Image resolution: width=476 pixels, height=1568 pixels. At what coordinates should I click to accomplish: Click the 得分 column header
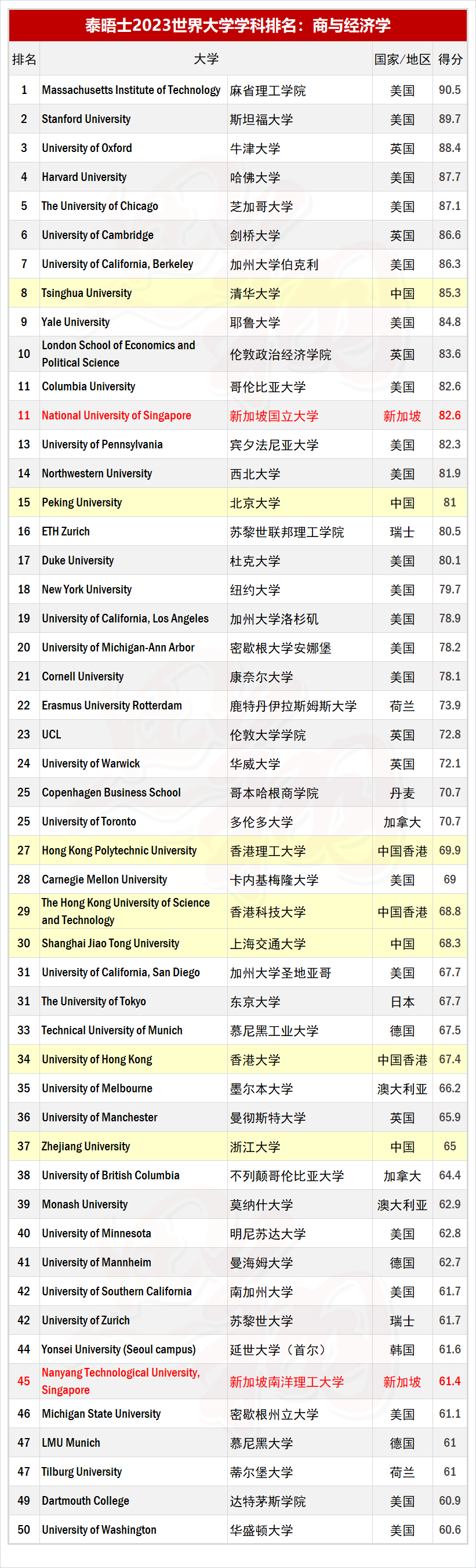[x=450, y=59]
